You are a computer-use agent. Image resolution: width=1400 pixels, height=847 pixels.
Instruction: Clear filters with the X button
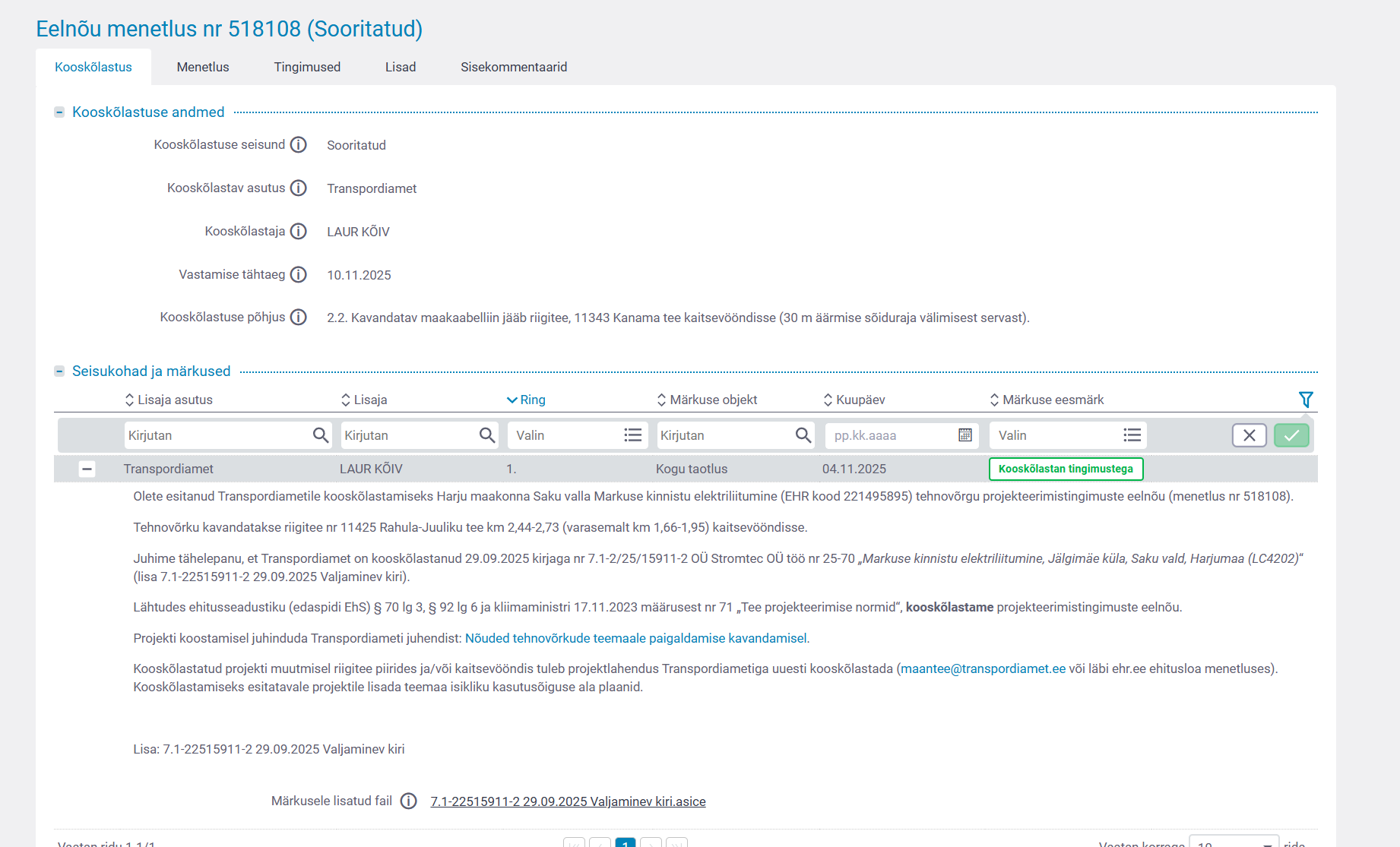pyautogui.click(x=1249, y=435)
